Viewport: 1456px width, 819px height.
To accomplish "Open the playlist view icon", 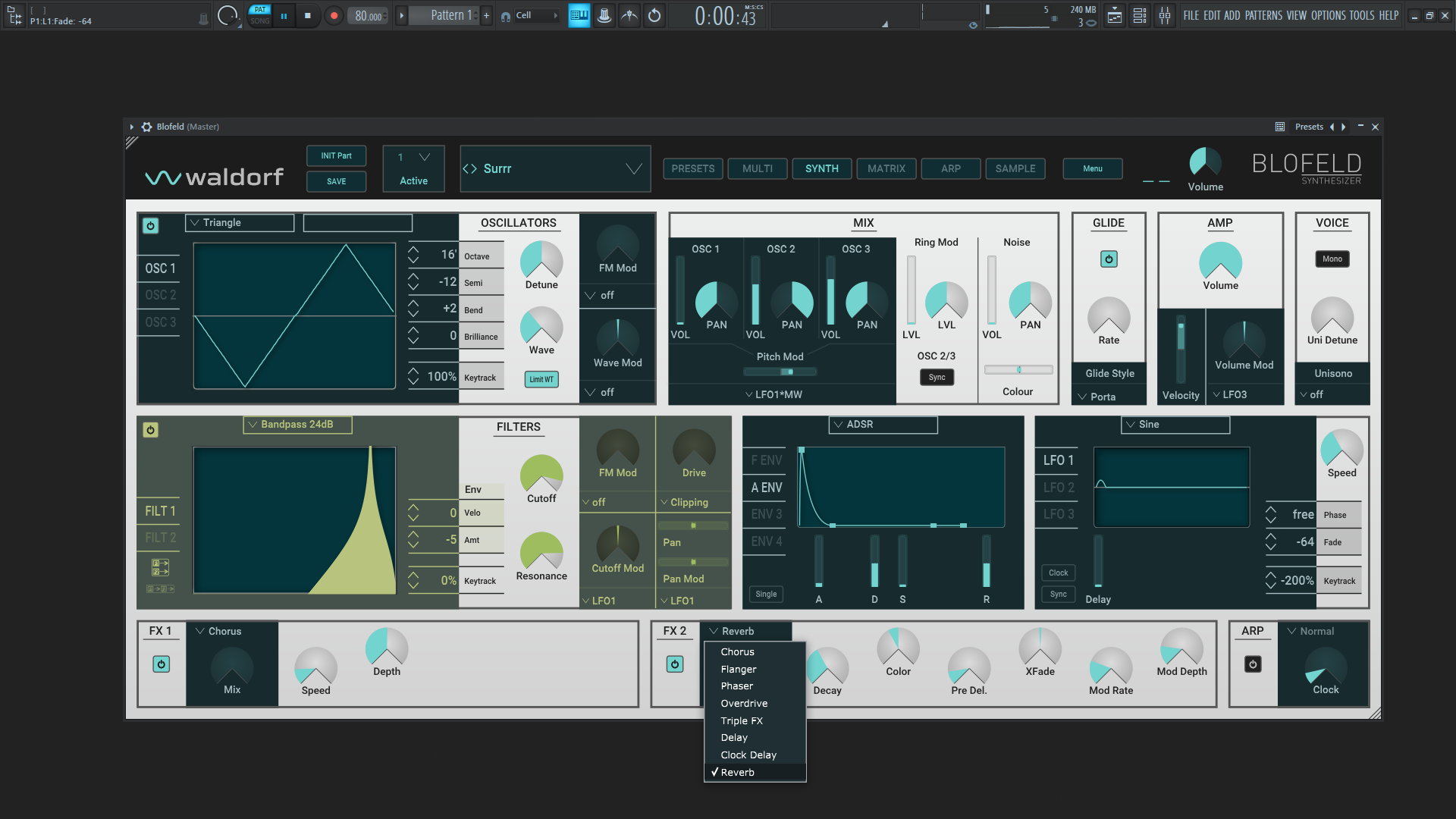I will coord(1115,15).
